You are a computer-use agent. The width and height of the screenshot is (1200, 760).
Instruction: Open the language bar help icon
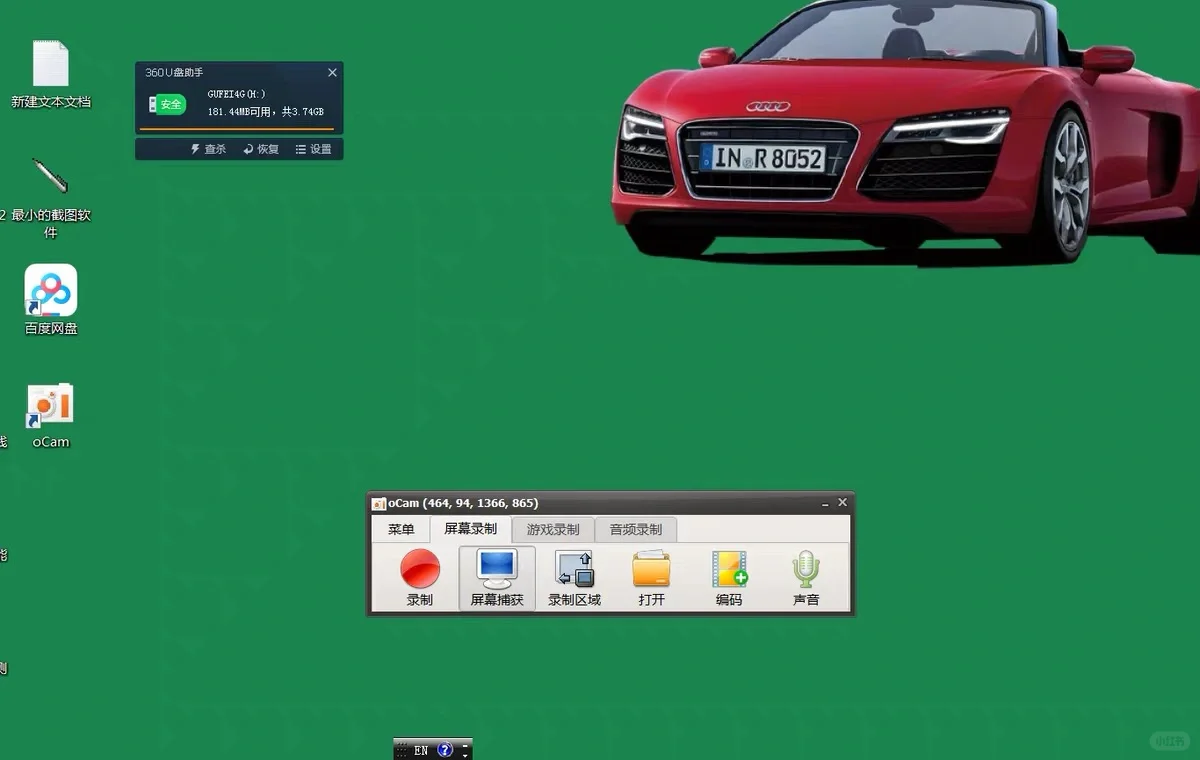pyautogui.click(x=446, y=750)
